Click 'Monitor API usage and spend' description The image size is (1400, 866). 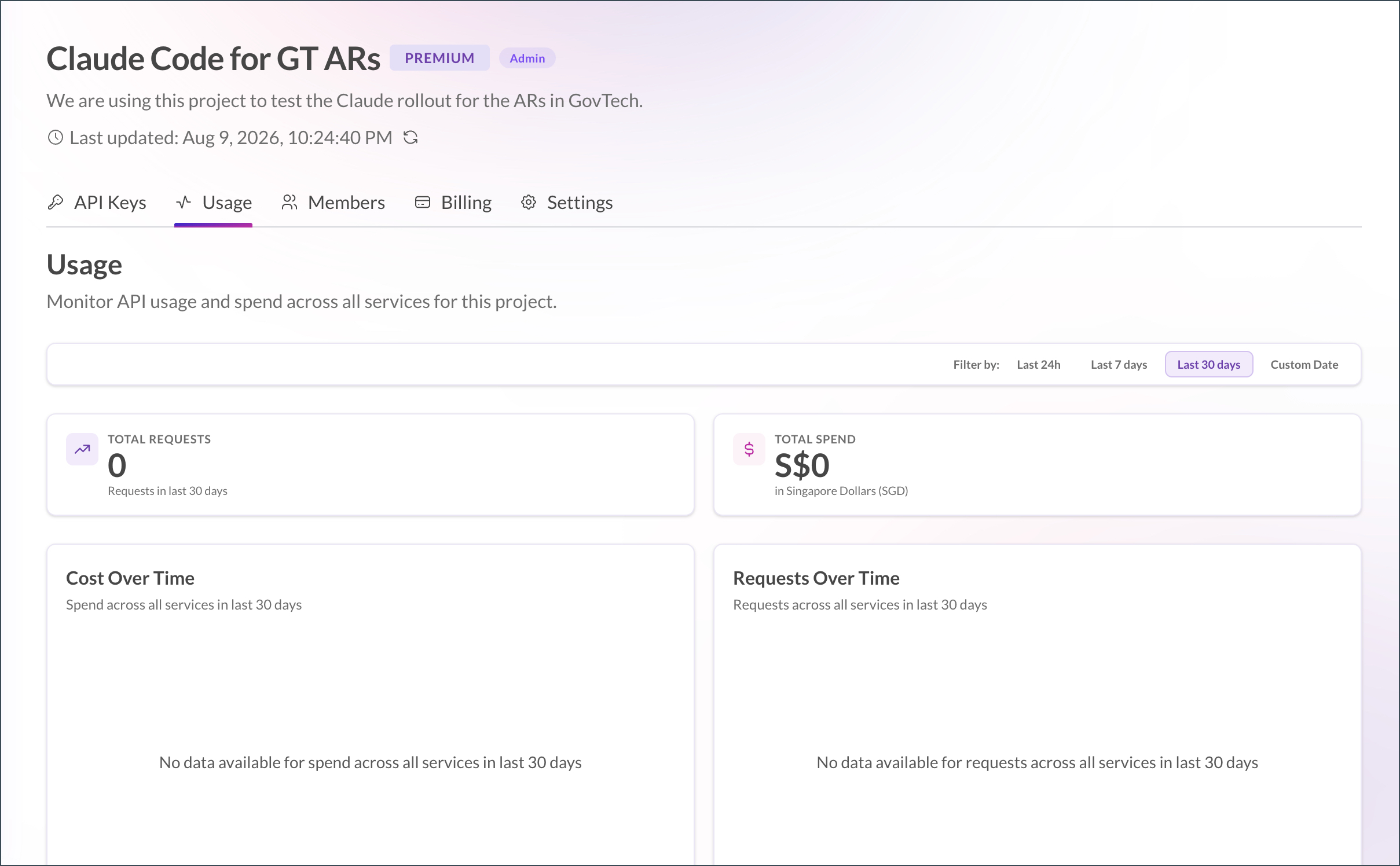click(x=302, y=302)
